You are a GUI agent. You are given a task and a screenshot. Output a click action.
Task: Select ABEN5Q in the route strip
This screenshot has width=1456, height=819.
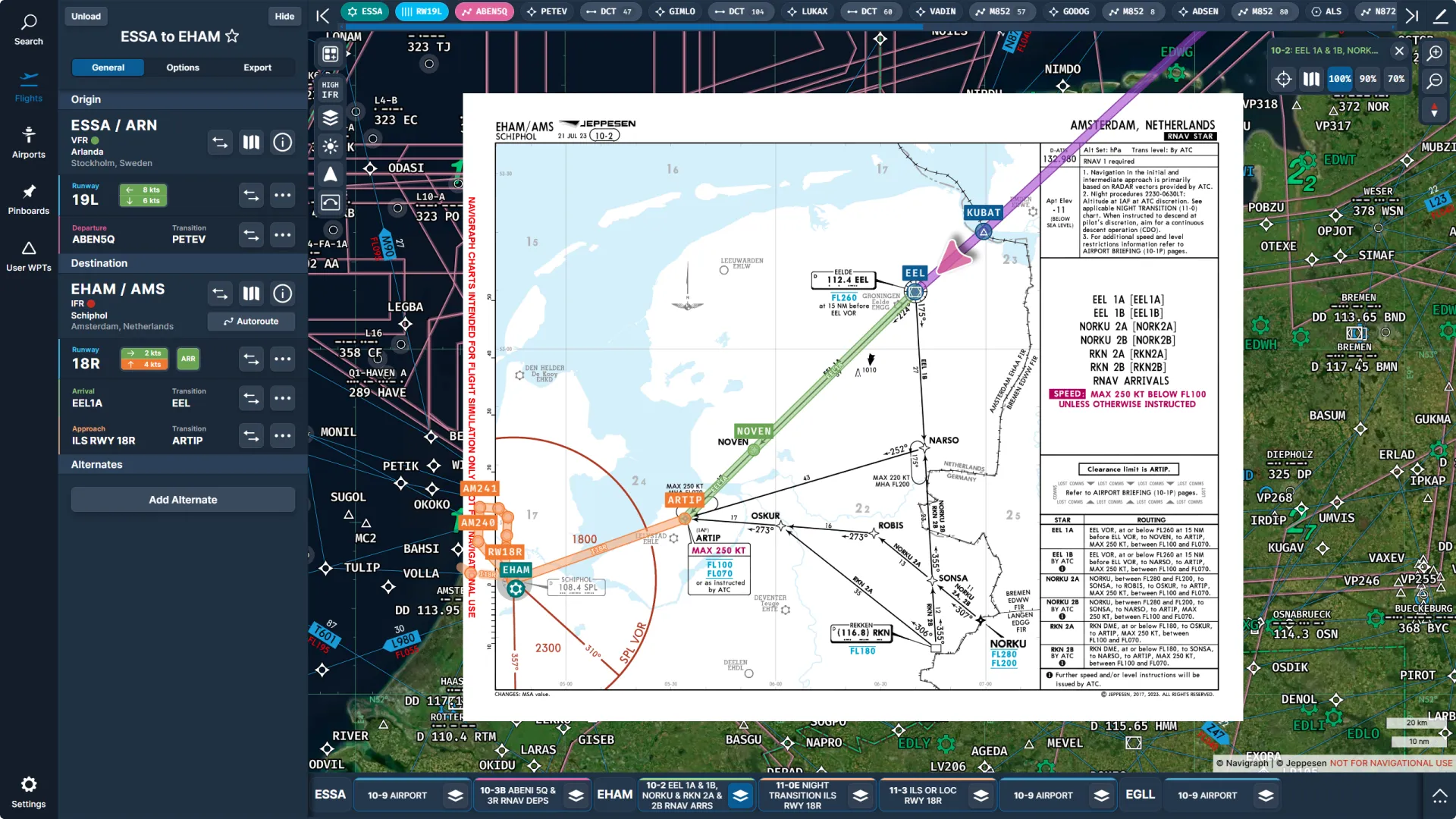tap(485, 11)
